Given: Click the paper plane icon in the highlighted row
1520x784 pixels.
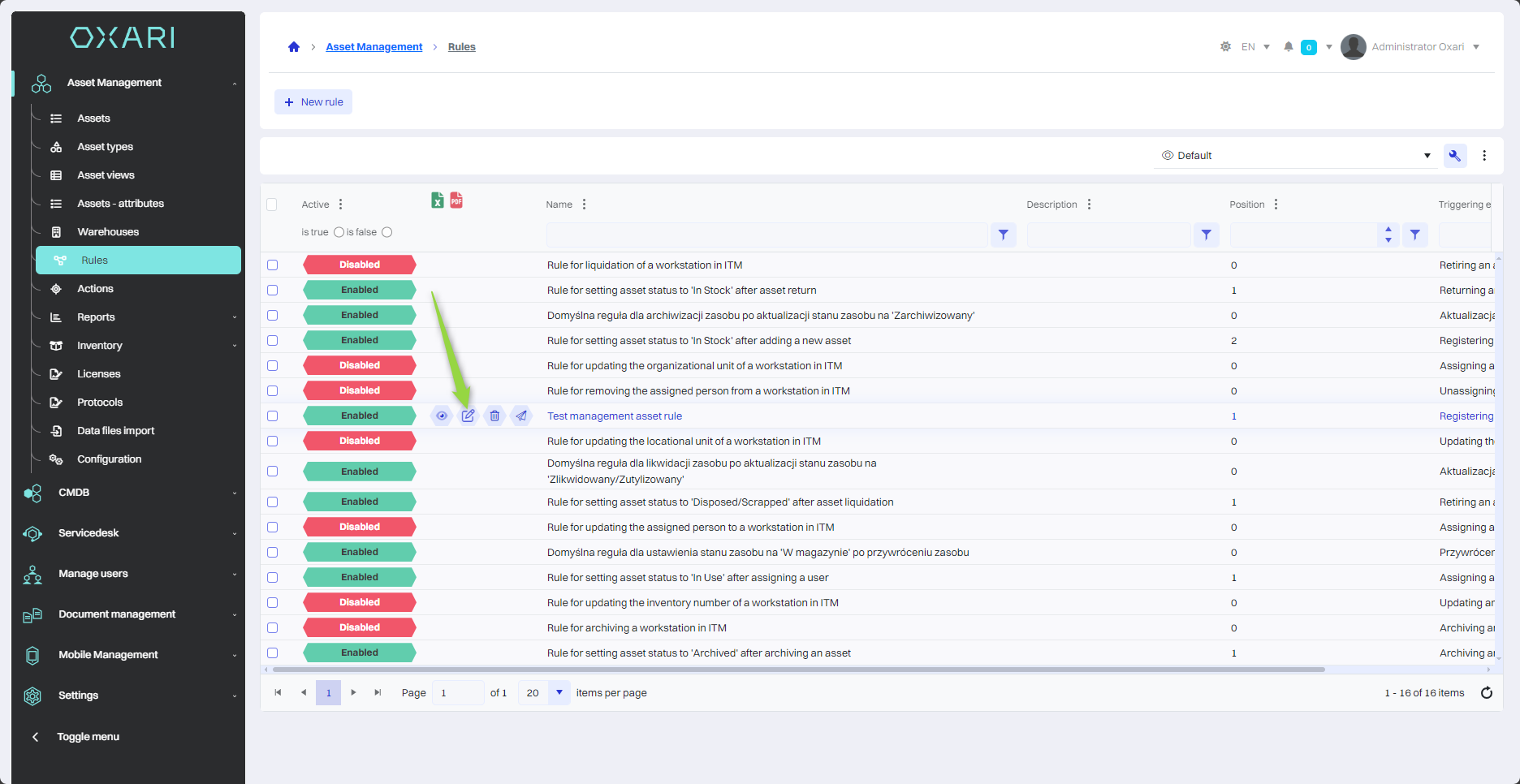Looking at the screenshot, I should (521, 416).
